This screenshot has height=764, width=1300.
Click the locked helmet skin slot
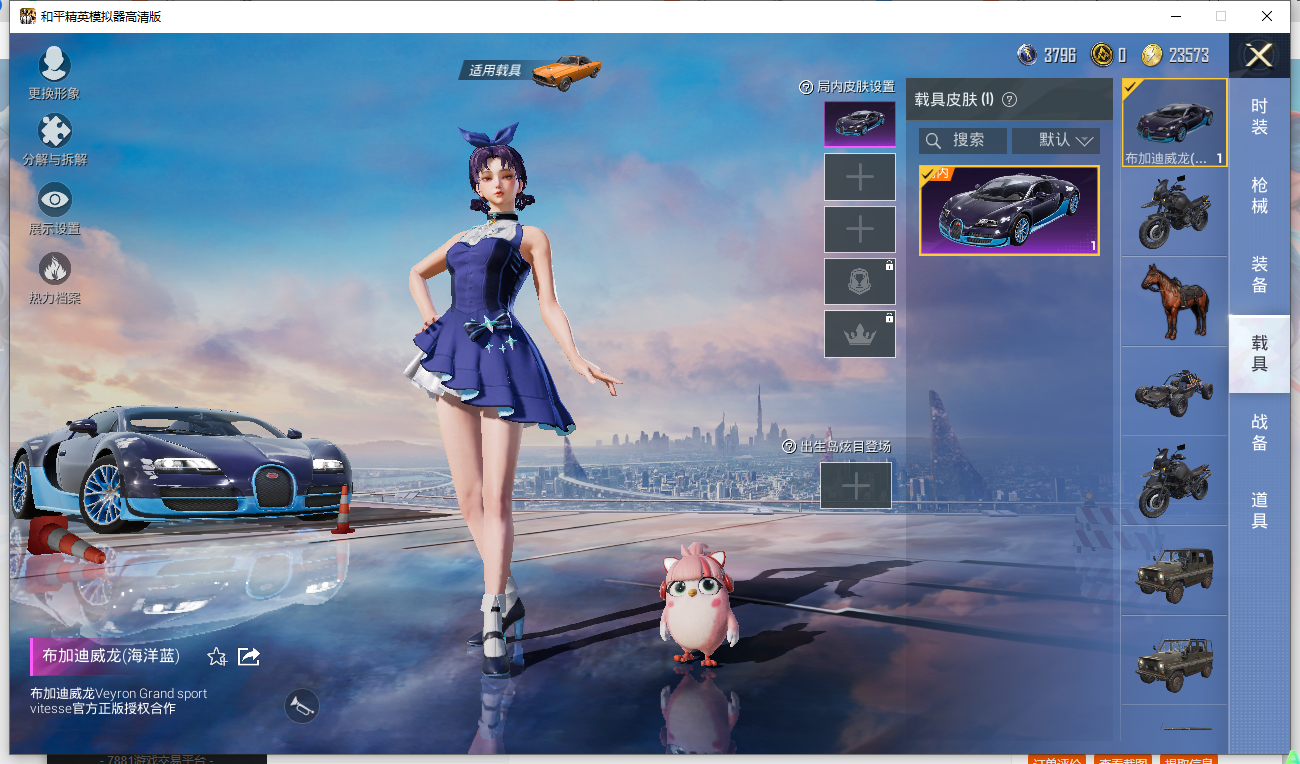pyautogui.click(x=860, y=281)
